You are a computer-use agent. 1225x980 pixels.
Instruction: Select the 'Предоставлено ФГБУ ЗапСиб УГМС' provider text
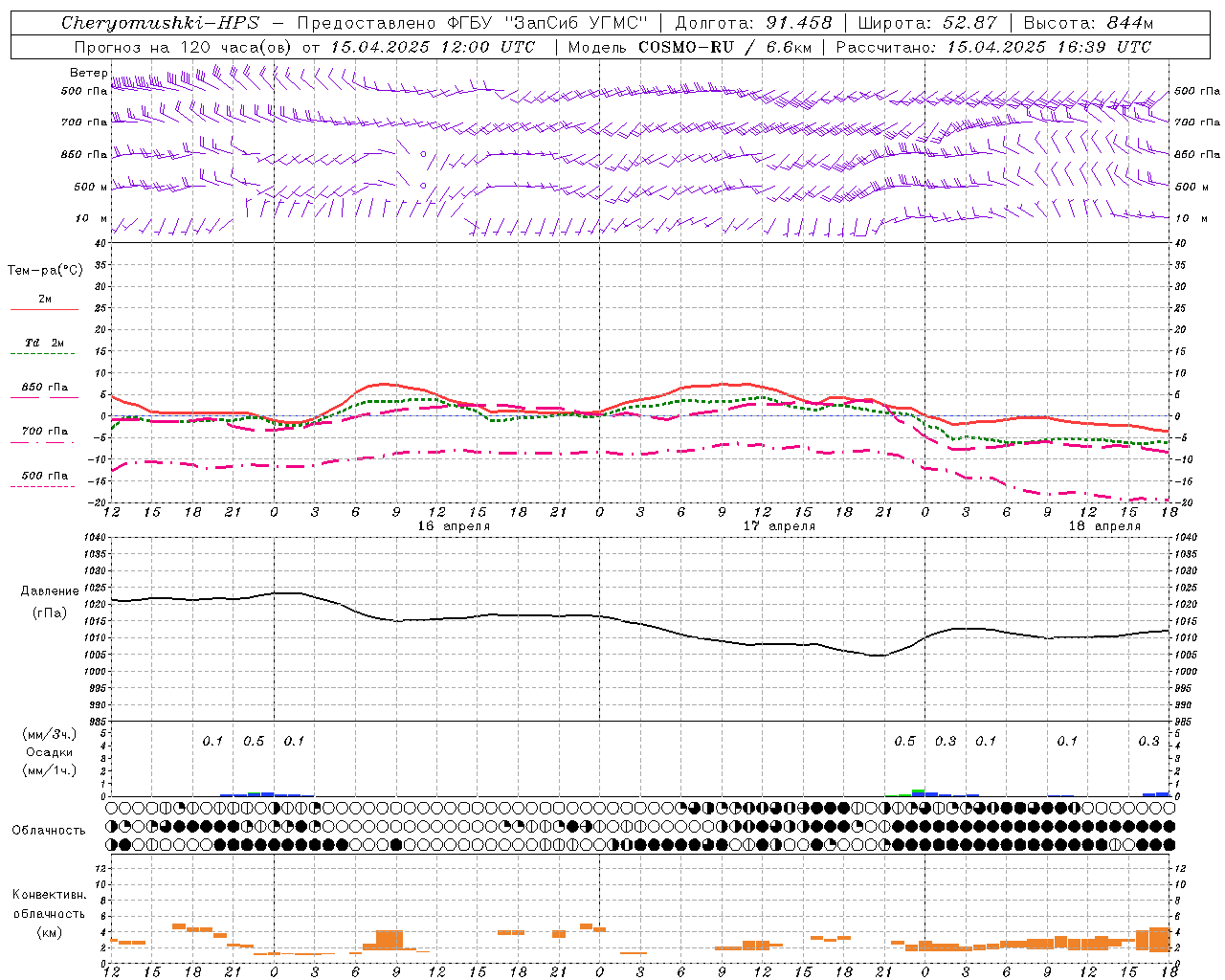point(473,23)
